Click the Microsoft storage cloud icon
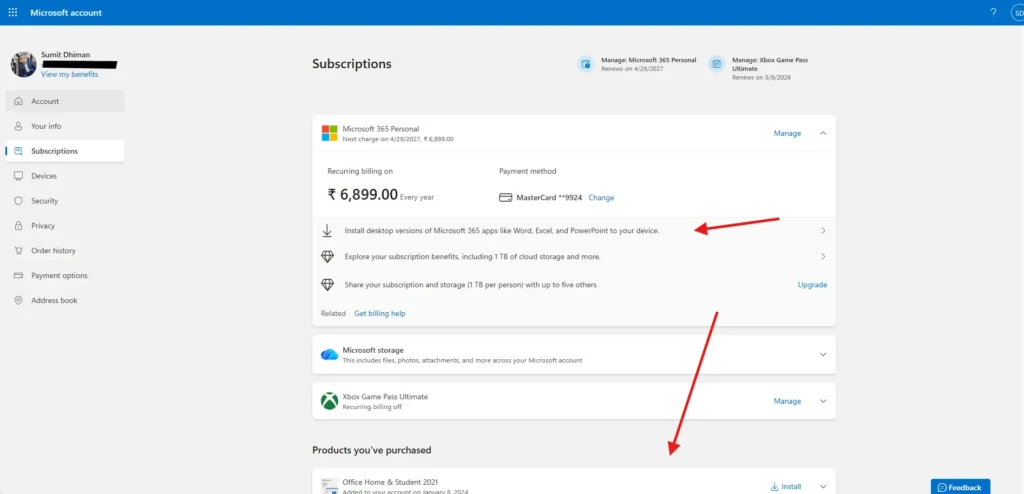The width and height of the screenshot is (1024, 494). coord(329,355)
